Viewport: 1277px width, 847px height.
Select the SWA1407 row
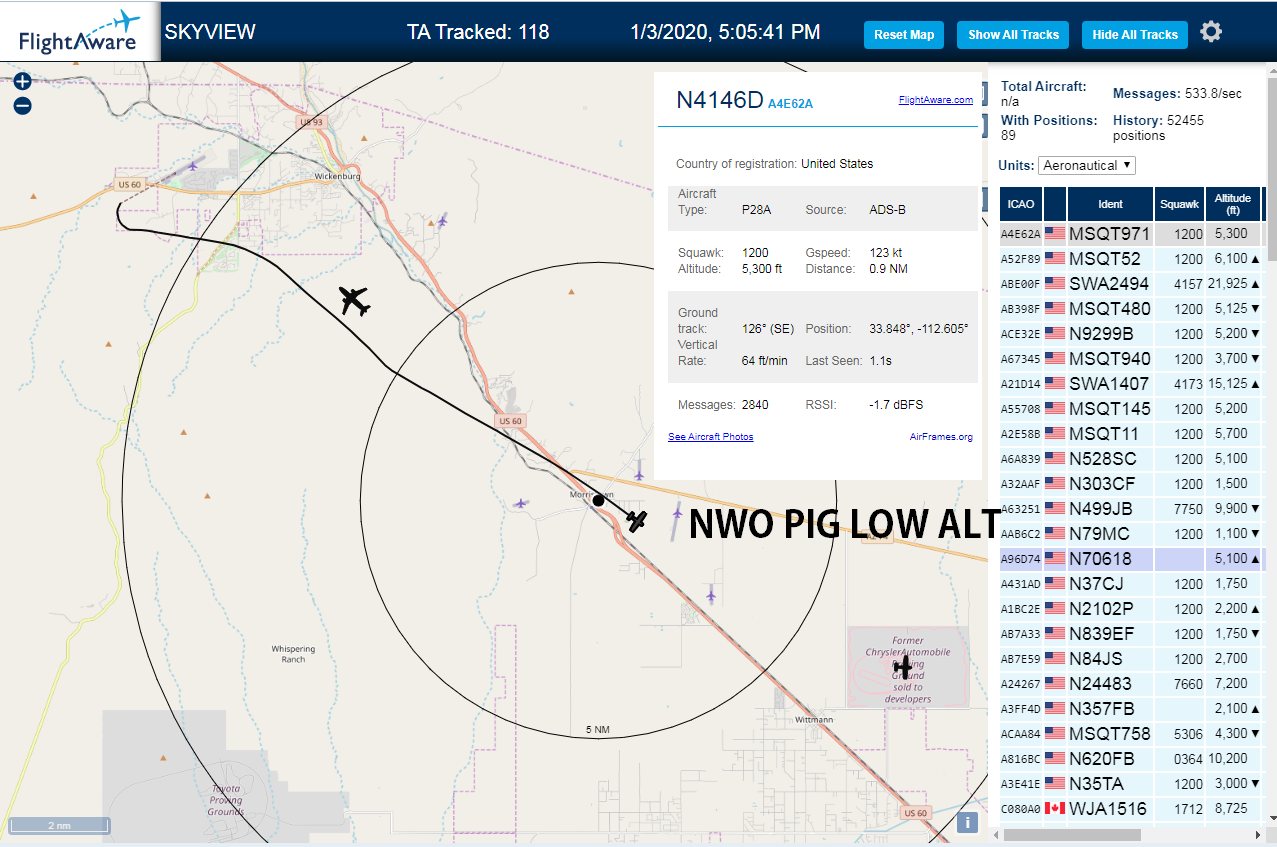point(1132,384)
